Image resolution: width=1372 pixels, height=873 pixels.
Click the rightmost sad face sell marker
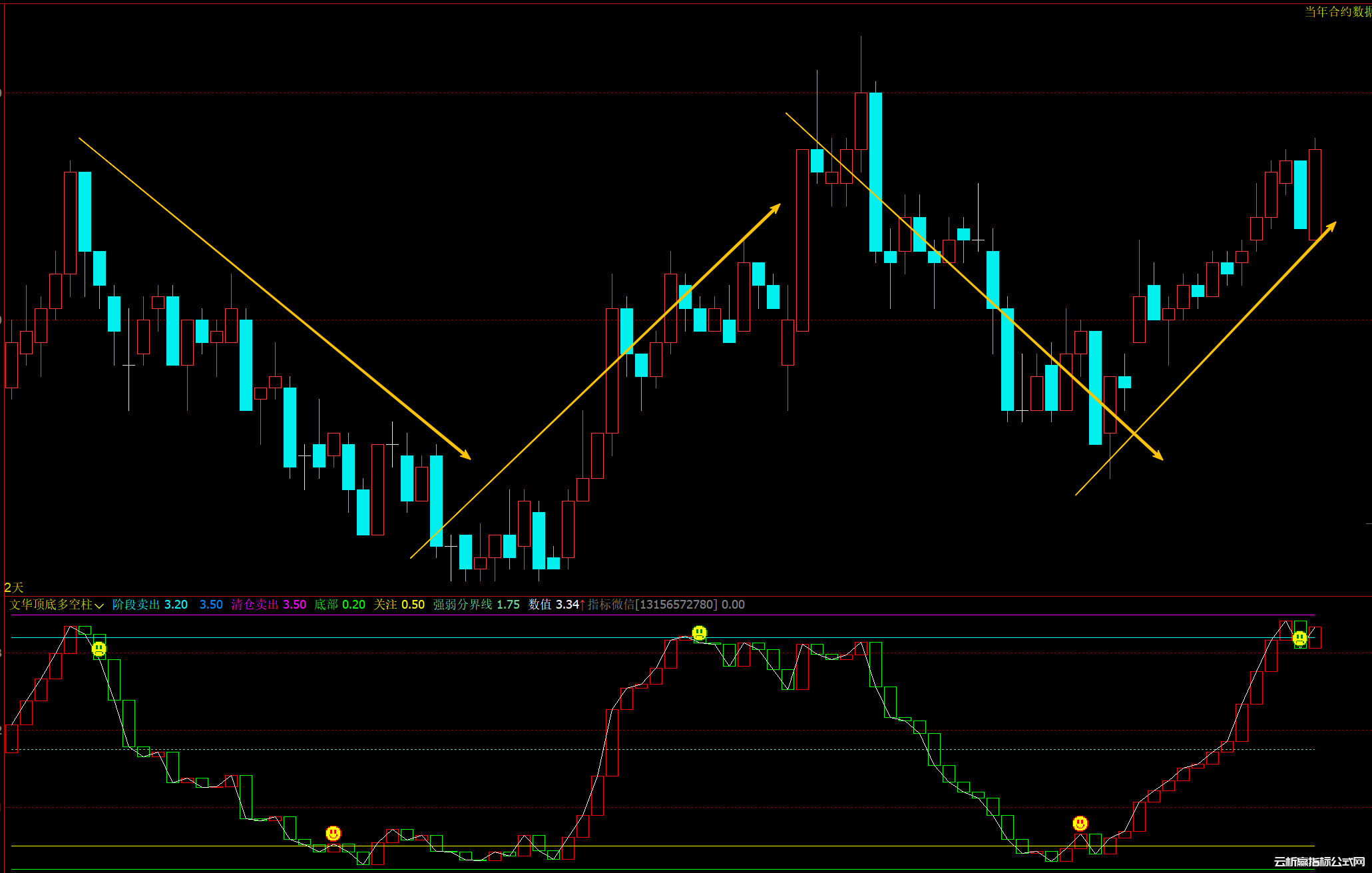click(x=1299, y=639)
